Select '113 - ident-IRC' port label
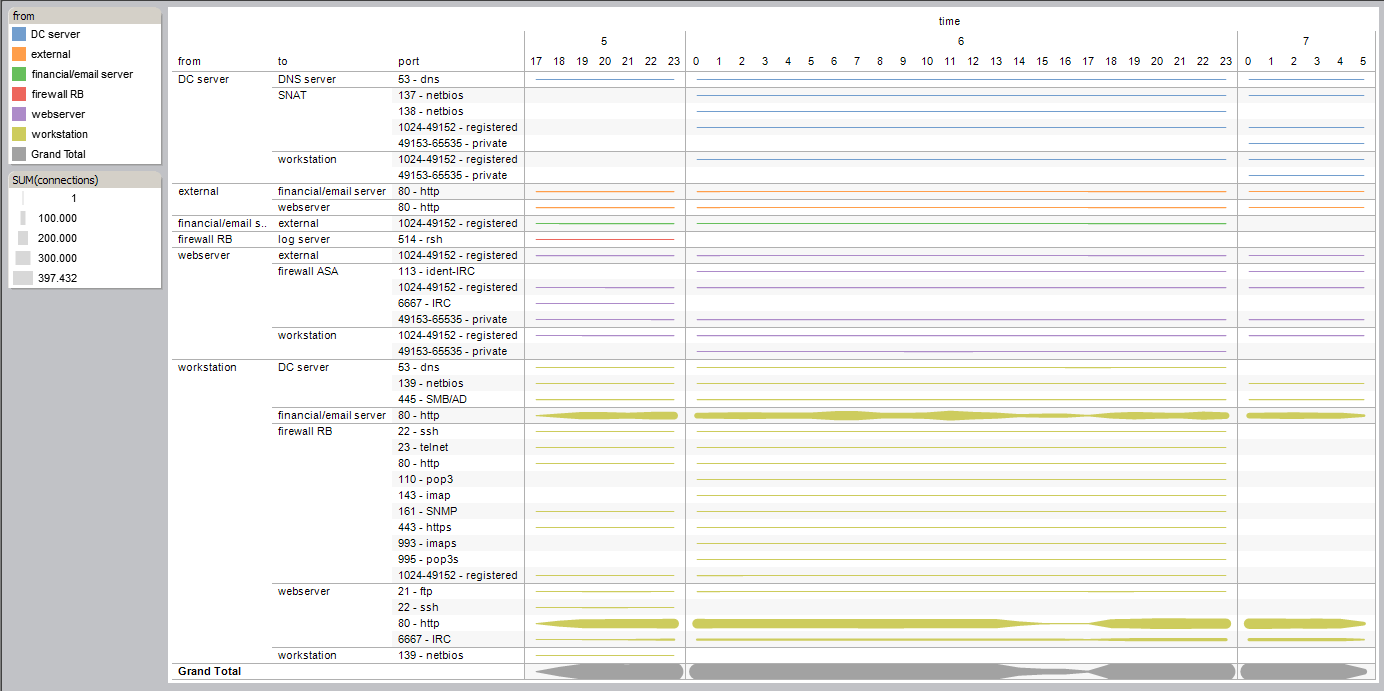Image resolution: width=1384 pixels, height=691 pixels. [x=434, y=271]
